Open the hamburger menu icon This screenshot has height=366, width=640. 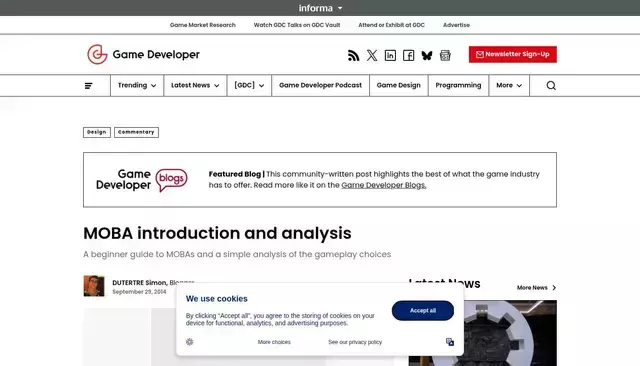point(89,86)
